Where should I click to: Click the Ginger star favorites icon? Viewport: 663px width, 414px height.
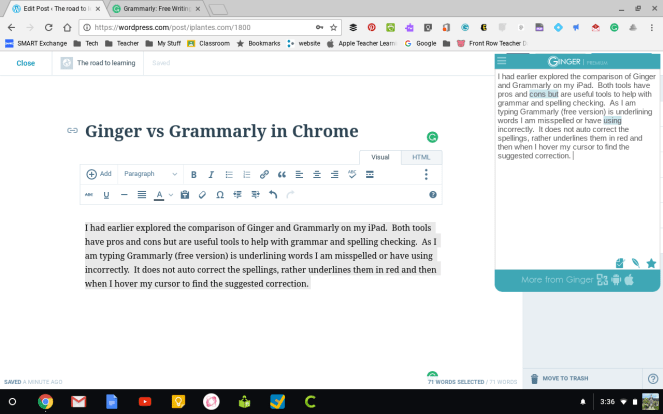click(x=651, y=263)
